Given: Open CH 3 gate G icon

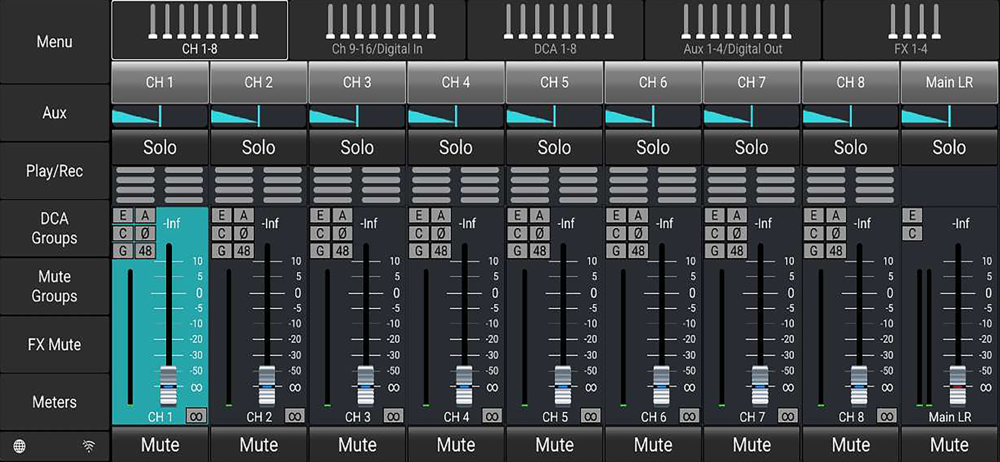Looking at the screenshot, I should 320,251.
